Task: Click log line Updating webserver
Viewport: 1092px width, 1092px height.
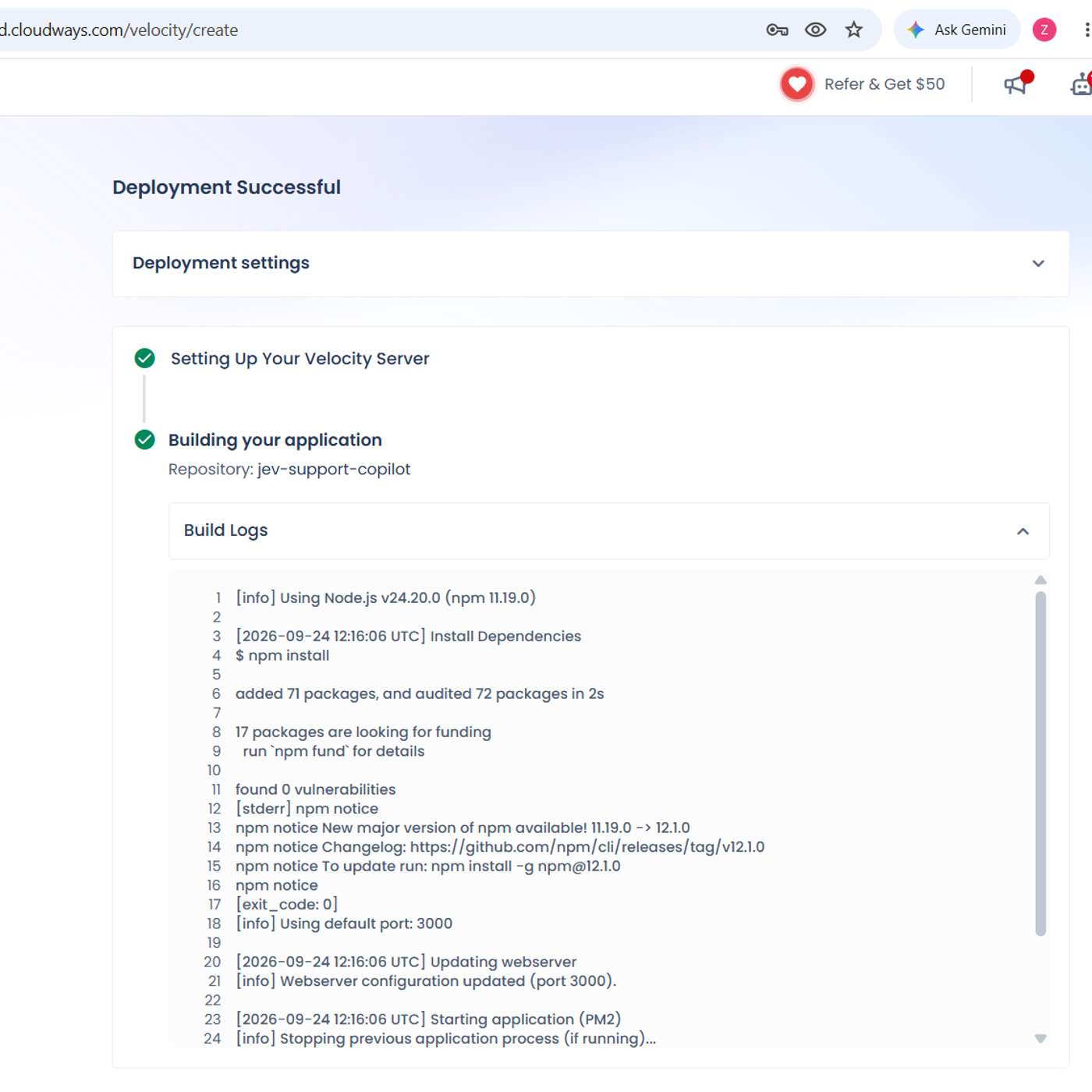Action: [x=406, y=962]
